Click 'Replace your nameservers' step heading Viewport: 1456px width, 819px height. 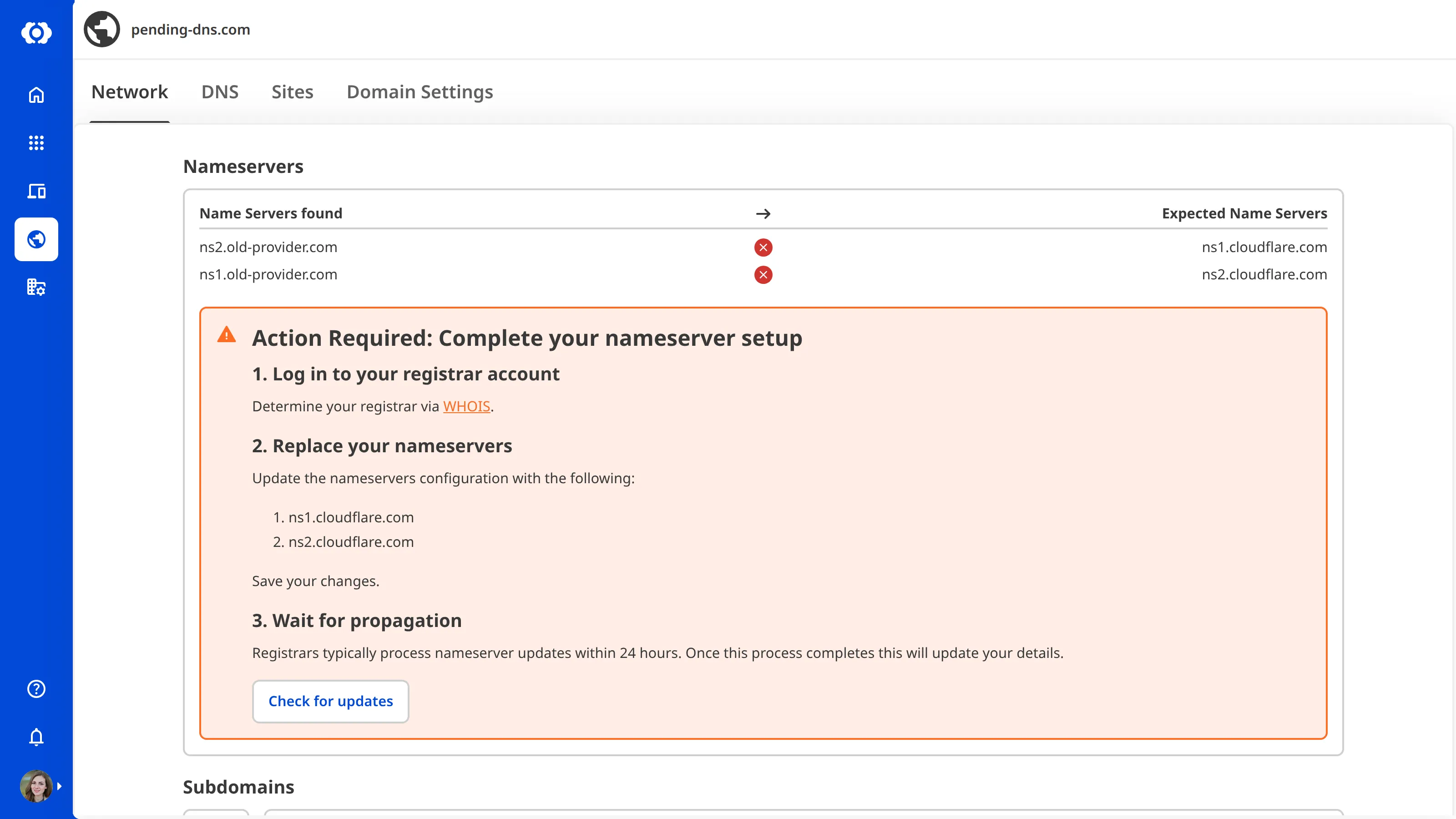(382, 446)
